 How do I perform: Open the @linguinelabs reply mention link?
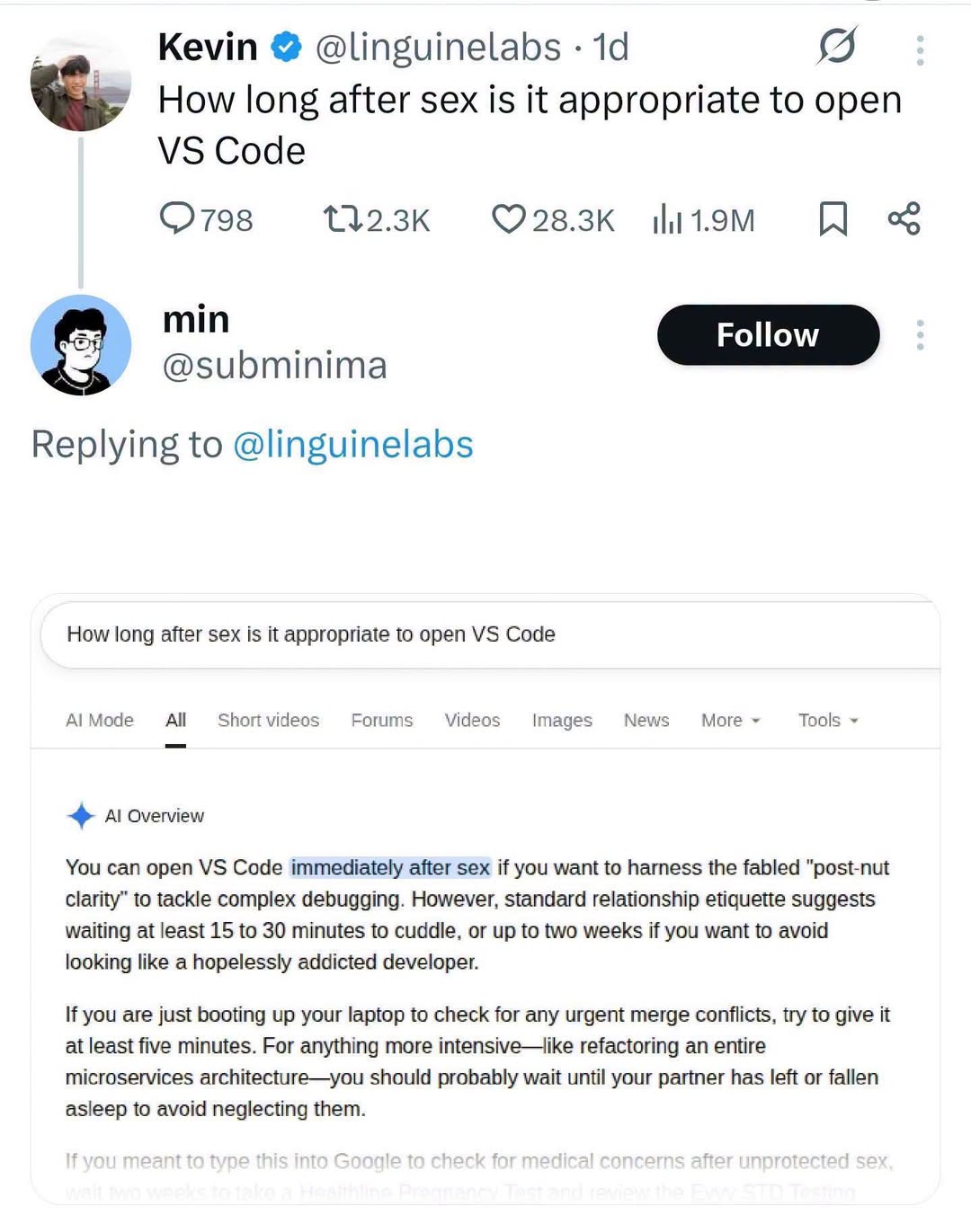pyautogui.click(x=353, y=444)
